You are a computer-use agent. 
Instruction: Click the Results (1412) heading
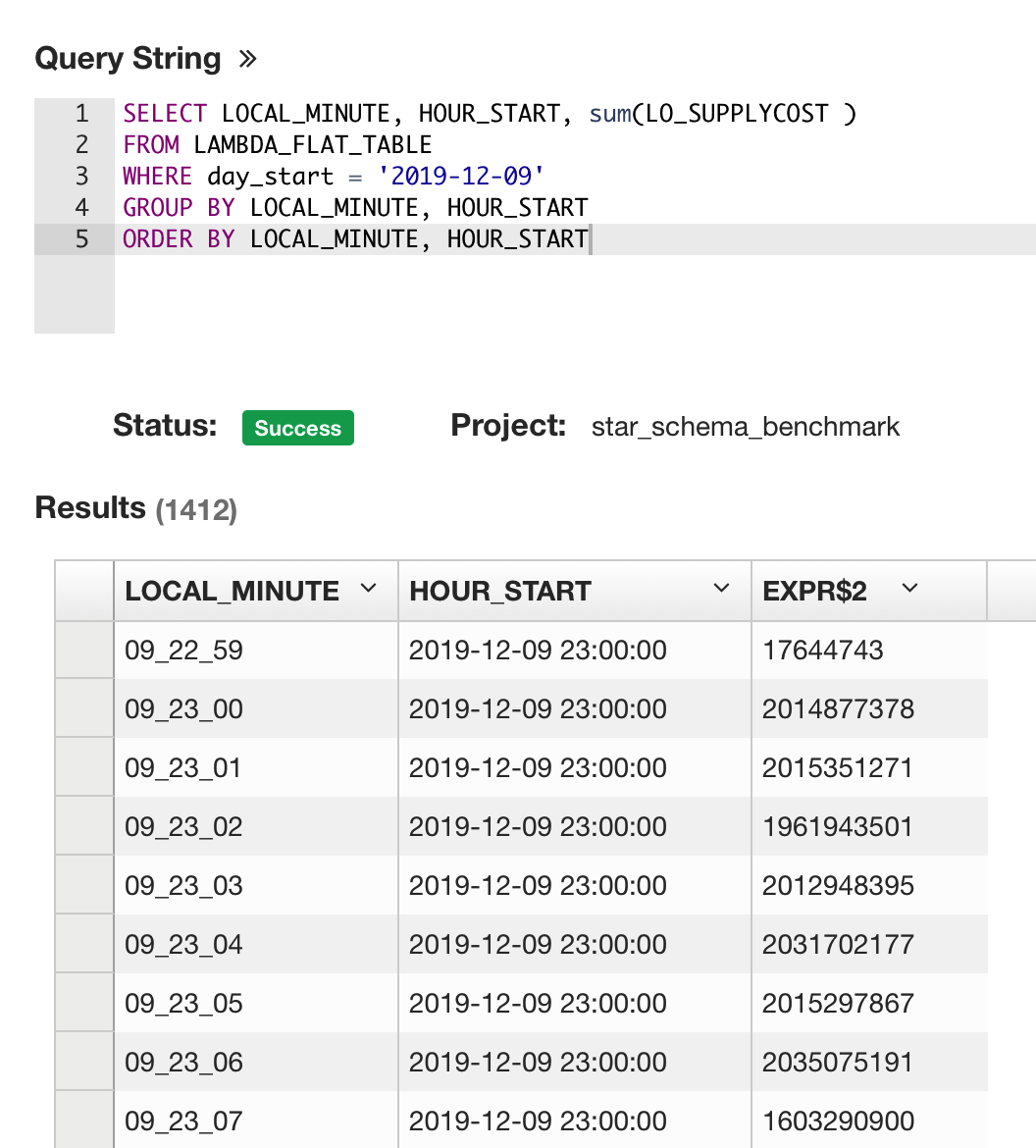[x=135, y=508]
